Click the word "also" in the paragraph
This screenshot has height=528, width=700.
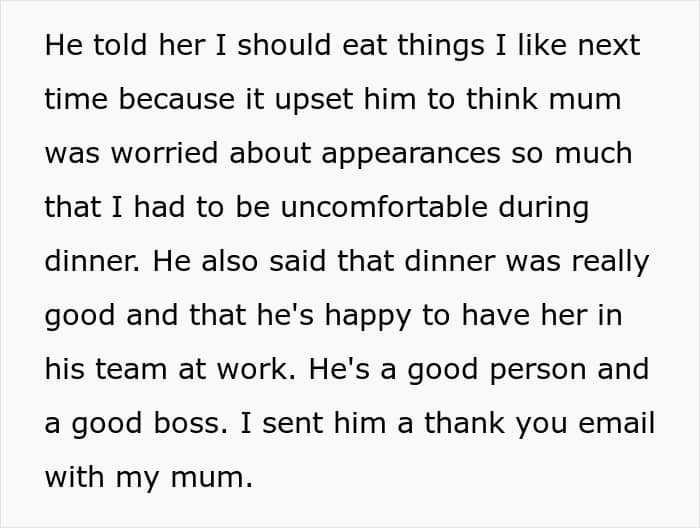tap(229, 261)
